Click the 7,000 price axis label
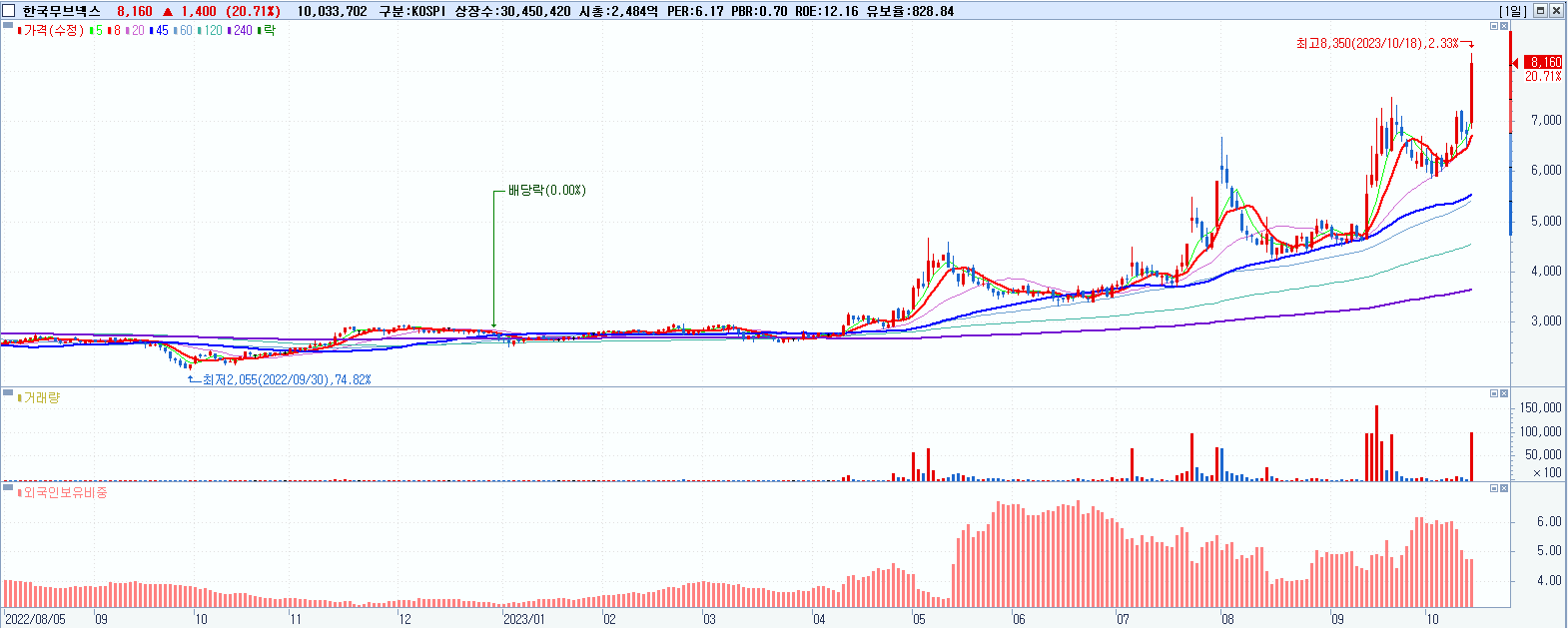The height and width of the screenshot is (628, 1568). (1546, 120)
